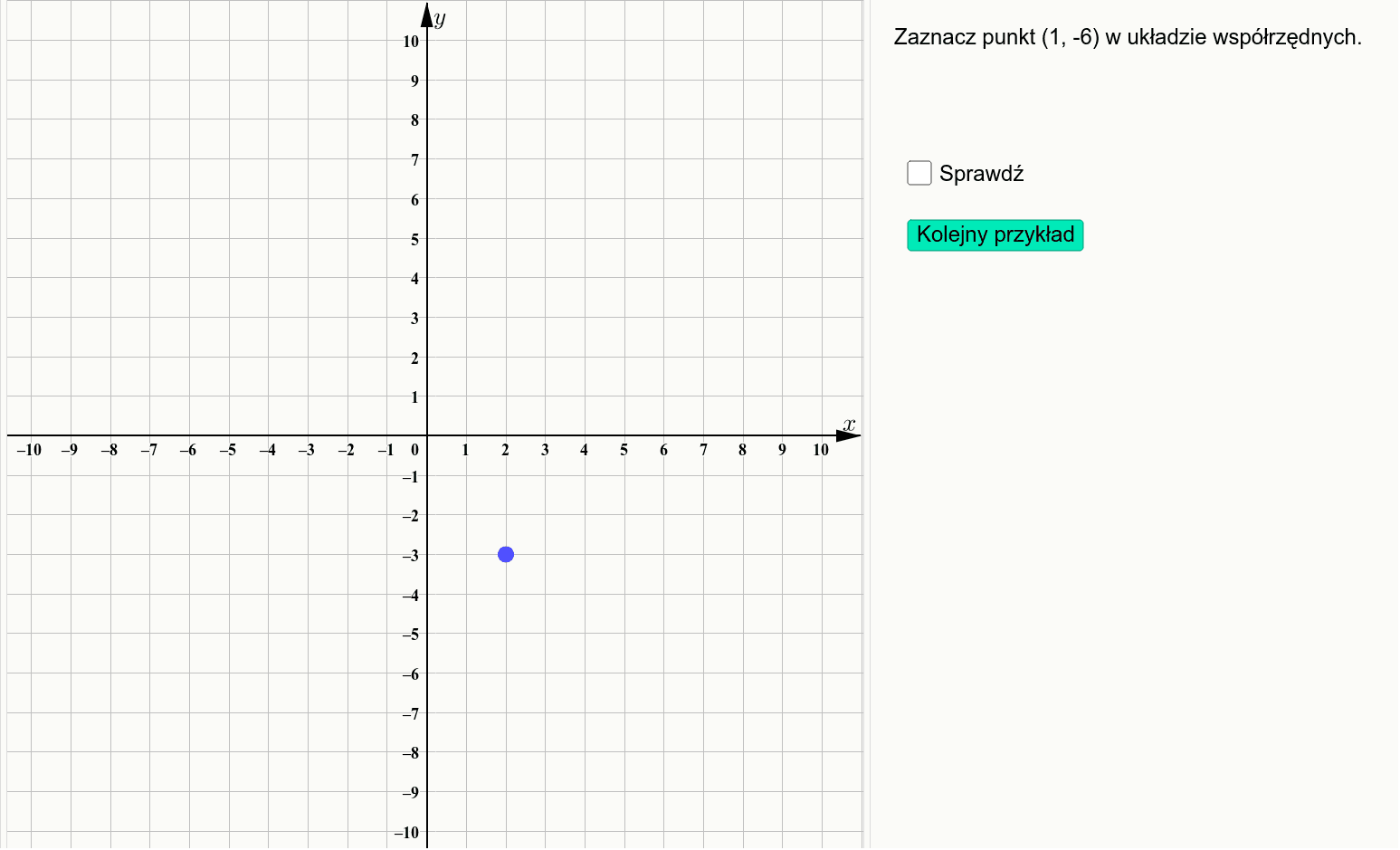Click the Sprawdź label text
The height and width of the screenshot is (850, 1400).
pyautogui.click(x=981, y=174)
